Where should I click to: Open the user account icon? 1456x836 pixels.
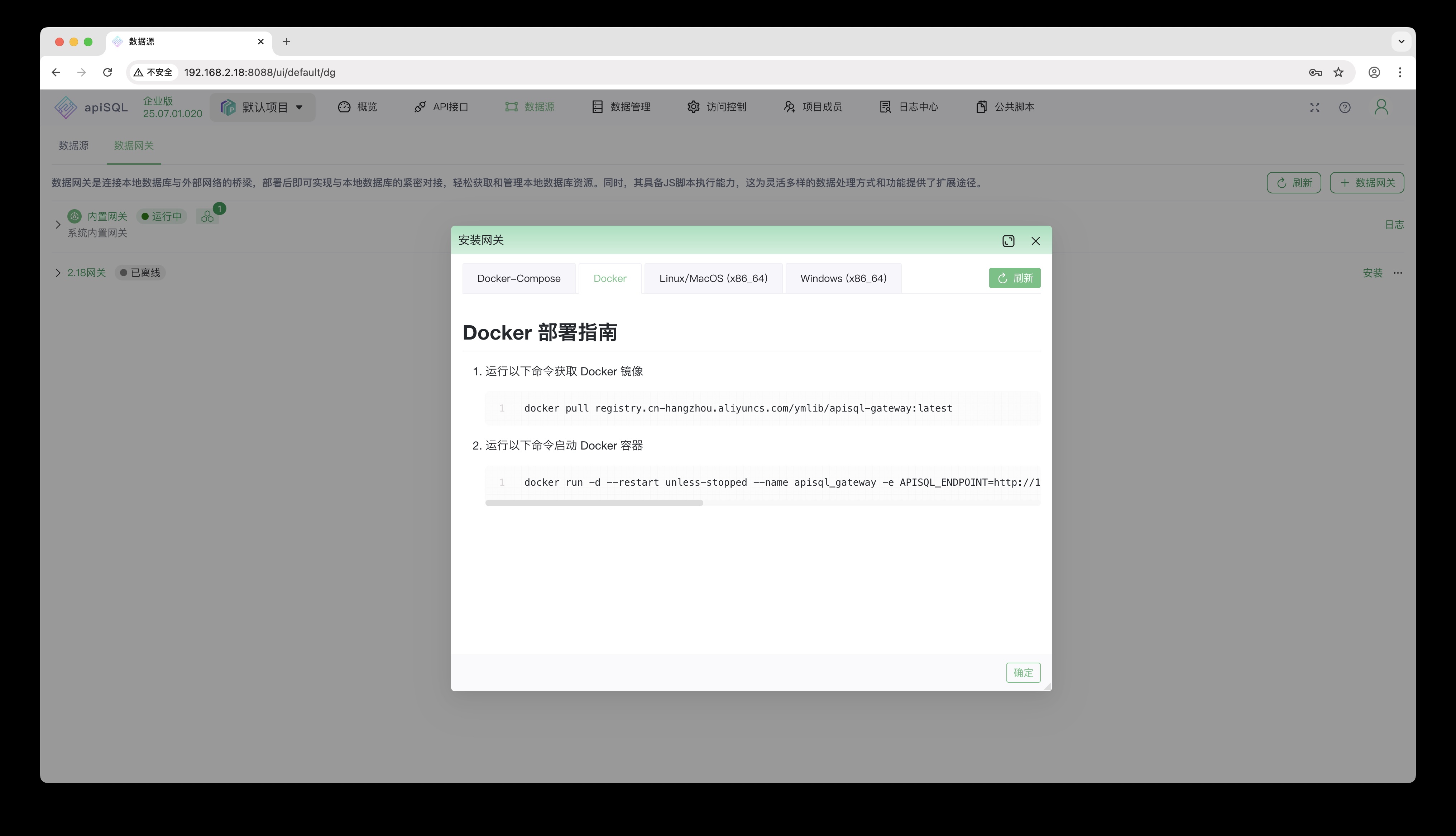tap(1381, 107)
